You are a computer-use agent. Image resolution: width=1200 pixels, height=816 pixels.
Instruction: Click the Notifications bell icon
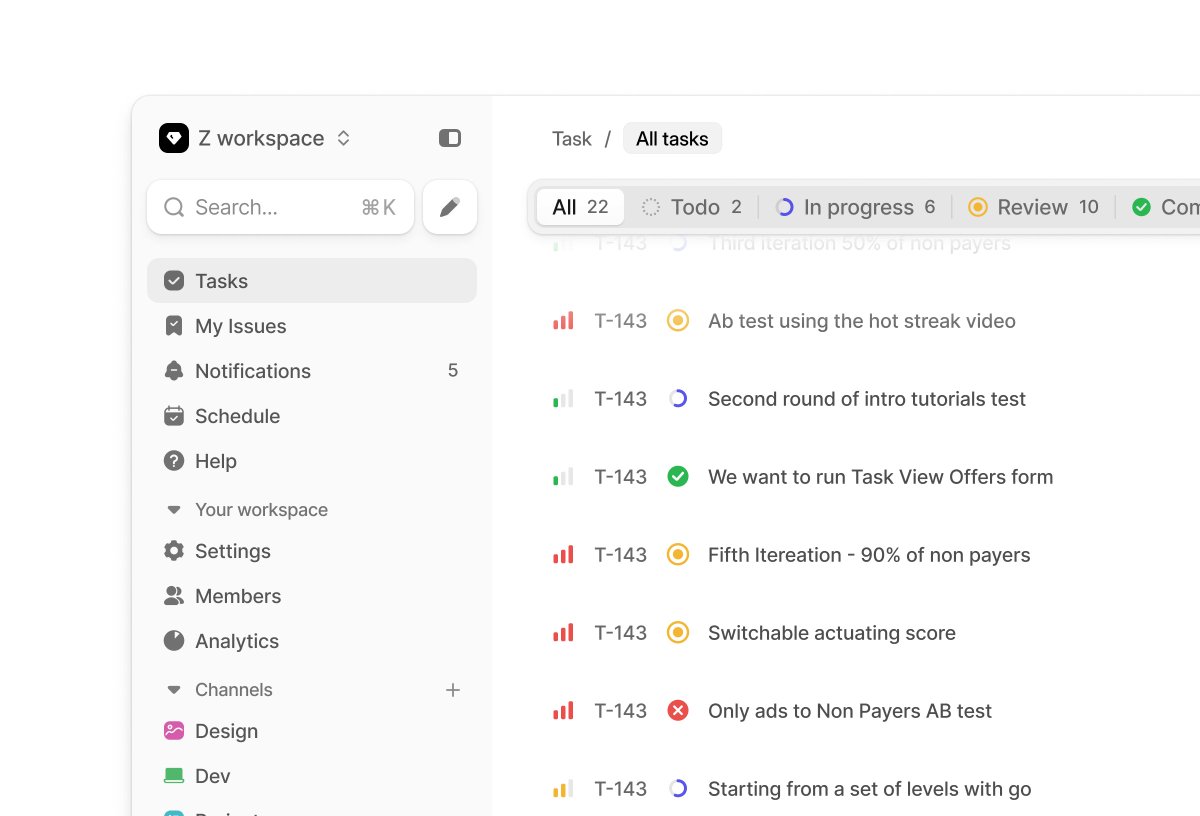(174, 371)
